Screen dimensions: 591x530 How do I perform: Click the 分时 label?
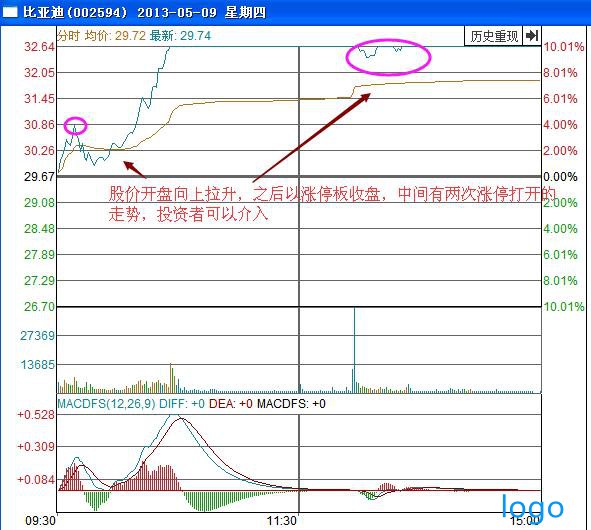[x=69, y=36]
